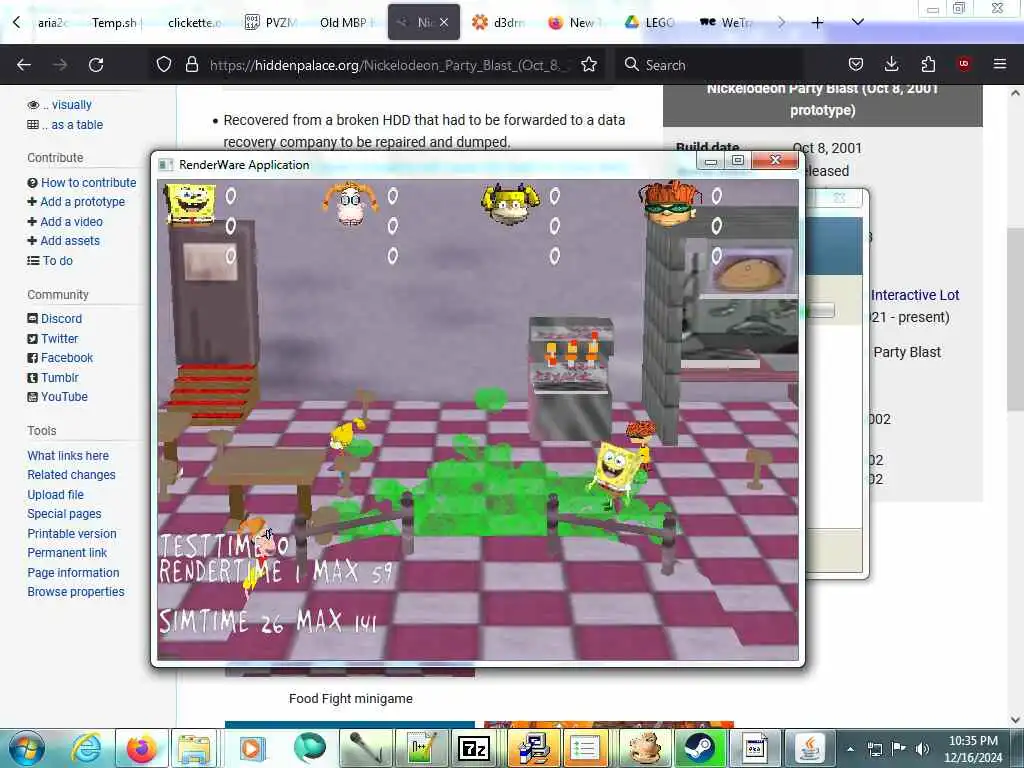This screenshot has width=1024, height=768.
Task: Open the 'as a table' browse link
Action: click(76, 125)
